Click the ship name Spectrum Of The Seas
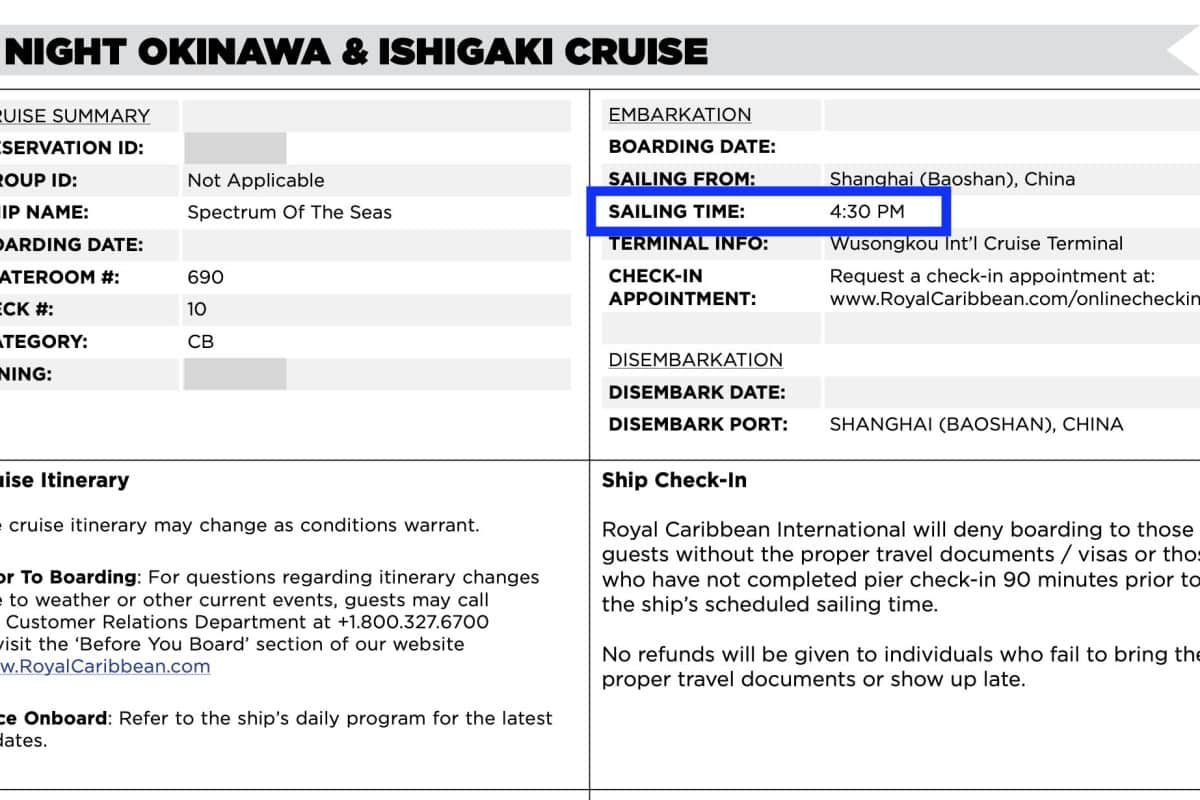 click(289, 212)
